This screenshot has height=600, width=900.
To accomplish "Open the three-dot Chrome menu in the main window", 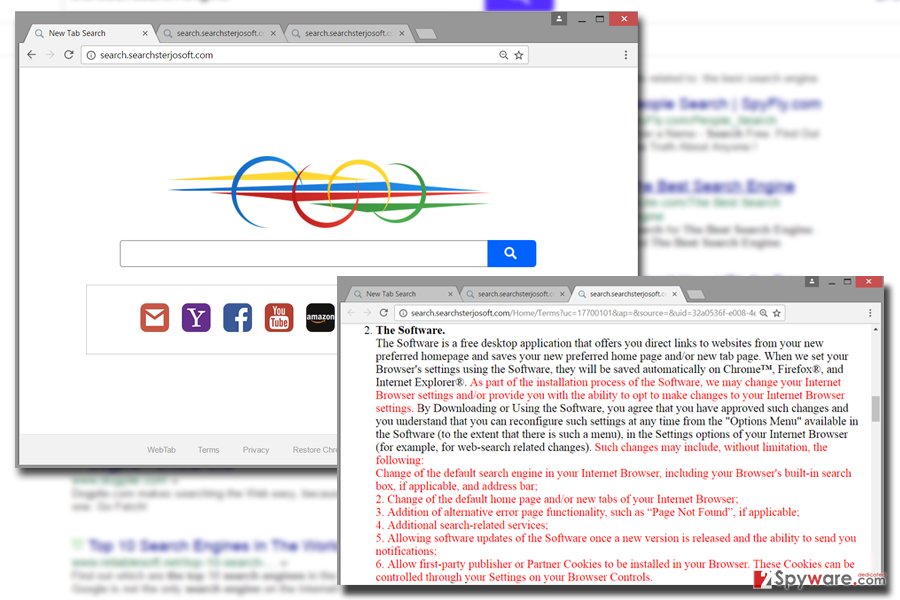I will [x=626, y=55].
